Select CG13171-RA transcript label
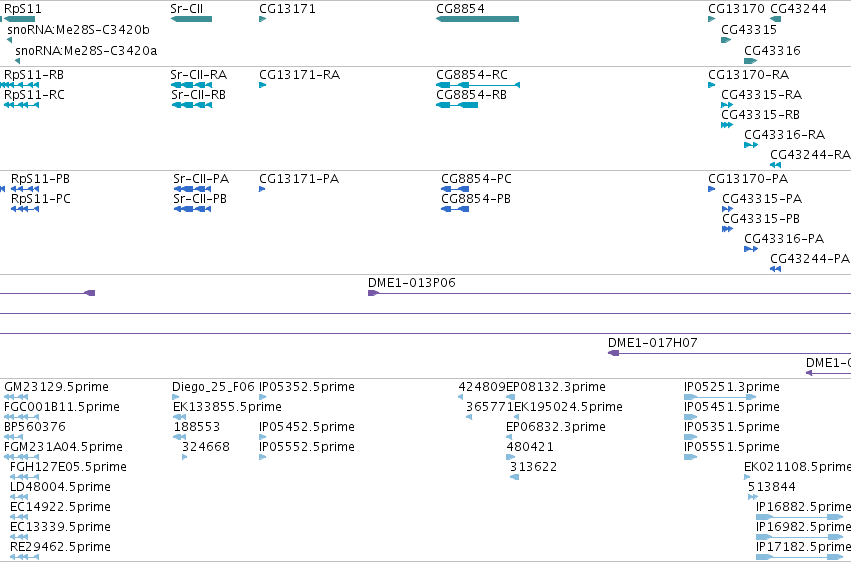The image size is (851, 562). [x=300, y=75]
